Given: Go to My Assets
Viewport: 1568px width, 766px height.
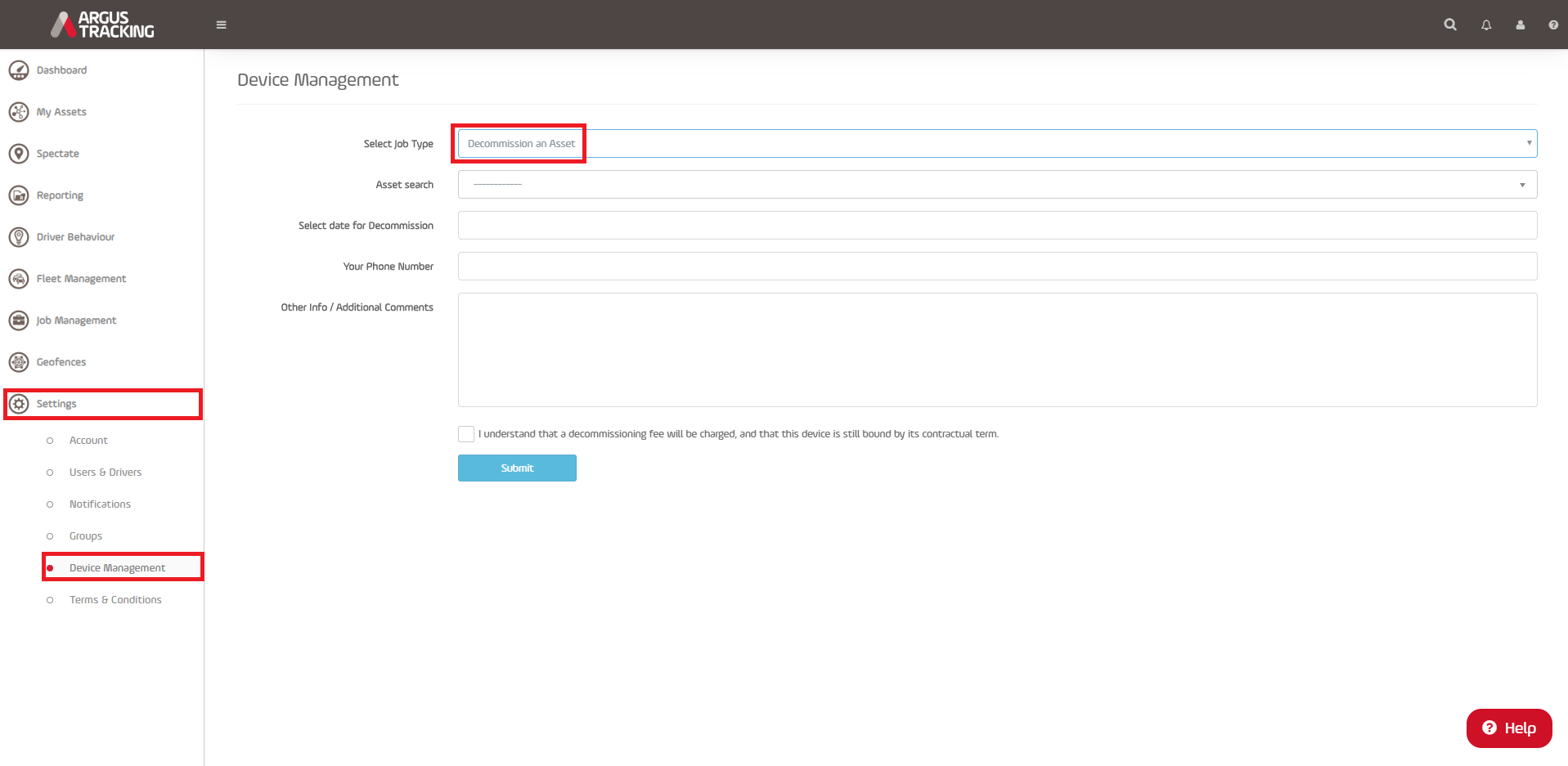Looking at the screenshot, I should pyautogui.click(x=61, y=112).
